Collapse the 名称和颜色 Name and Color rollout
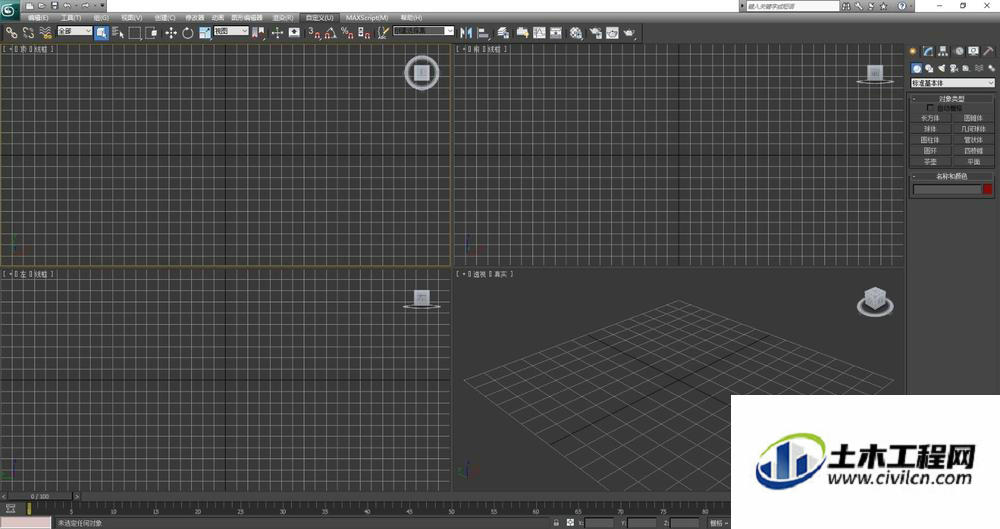The width and height of the screenshot is (1000, 529). coord(952,176)
